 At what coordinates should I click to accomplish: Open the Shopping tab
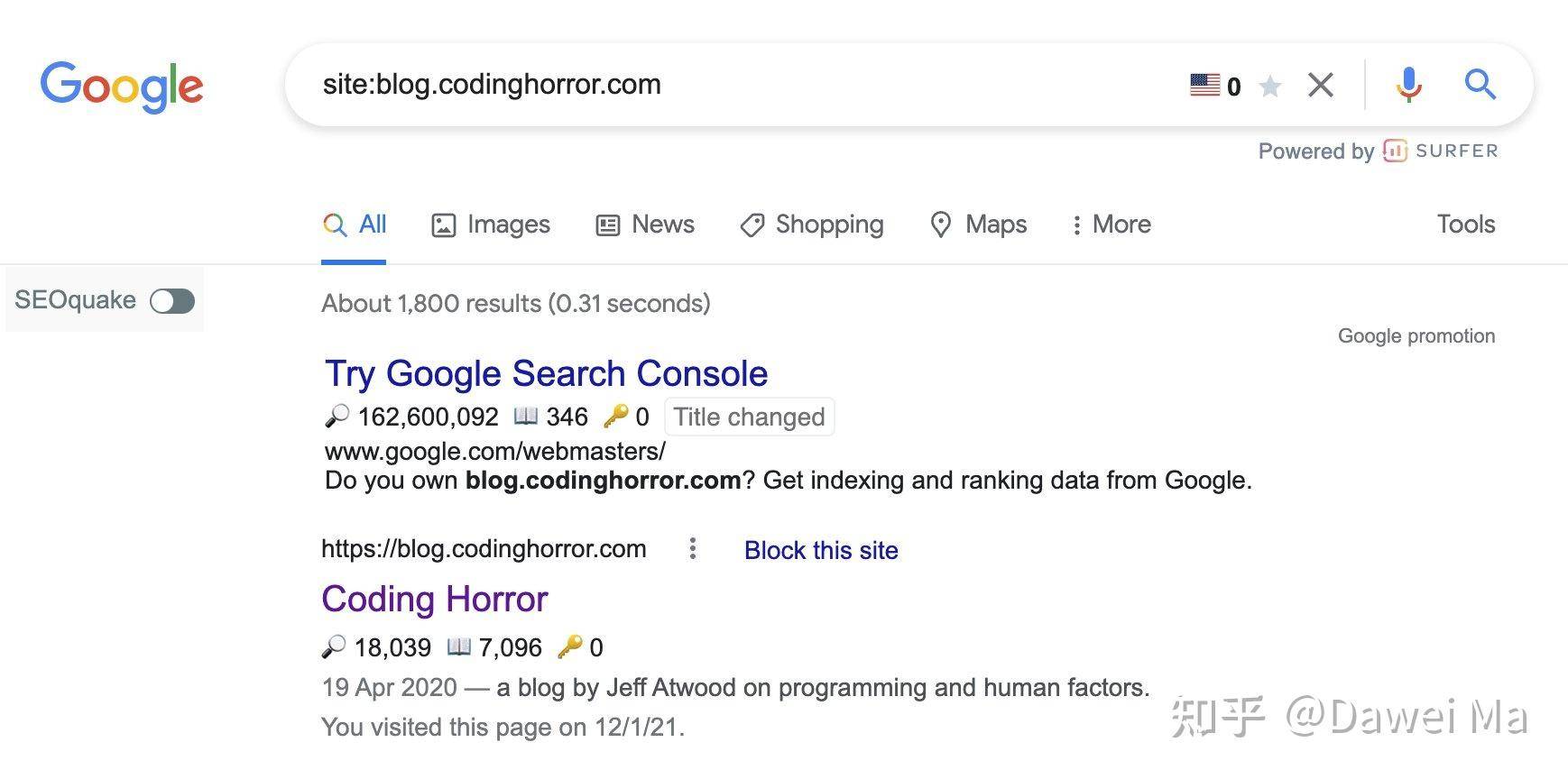[x=812, y=224]
